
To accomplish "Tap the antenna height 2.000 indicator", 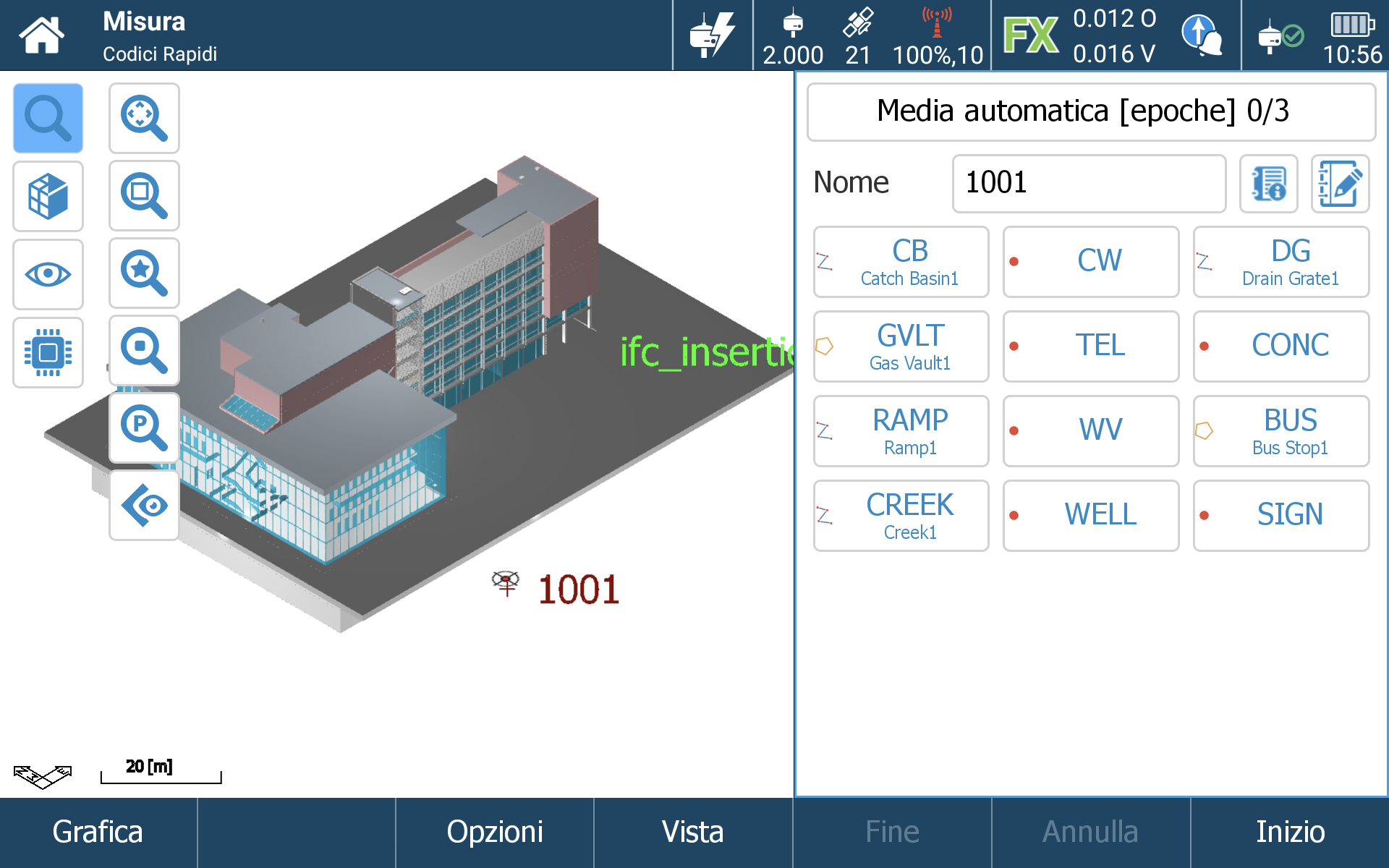I will (x=793, y=36).
